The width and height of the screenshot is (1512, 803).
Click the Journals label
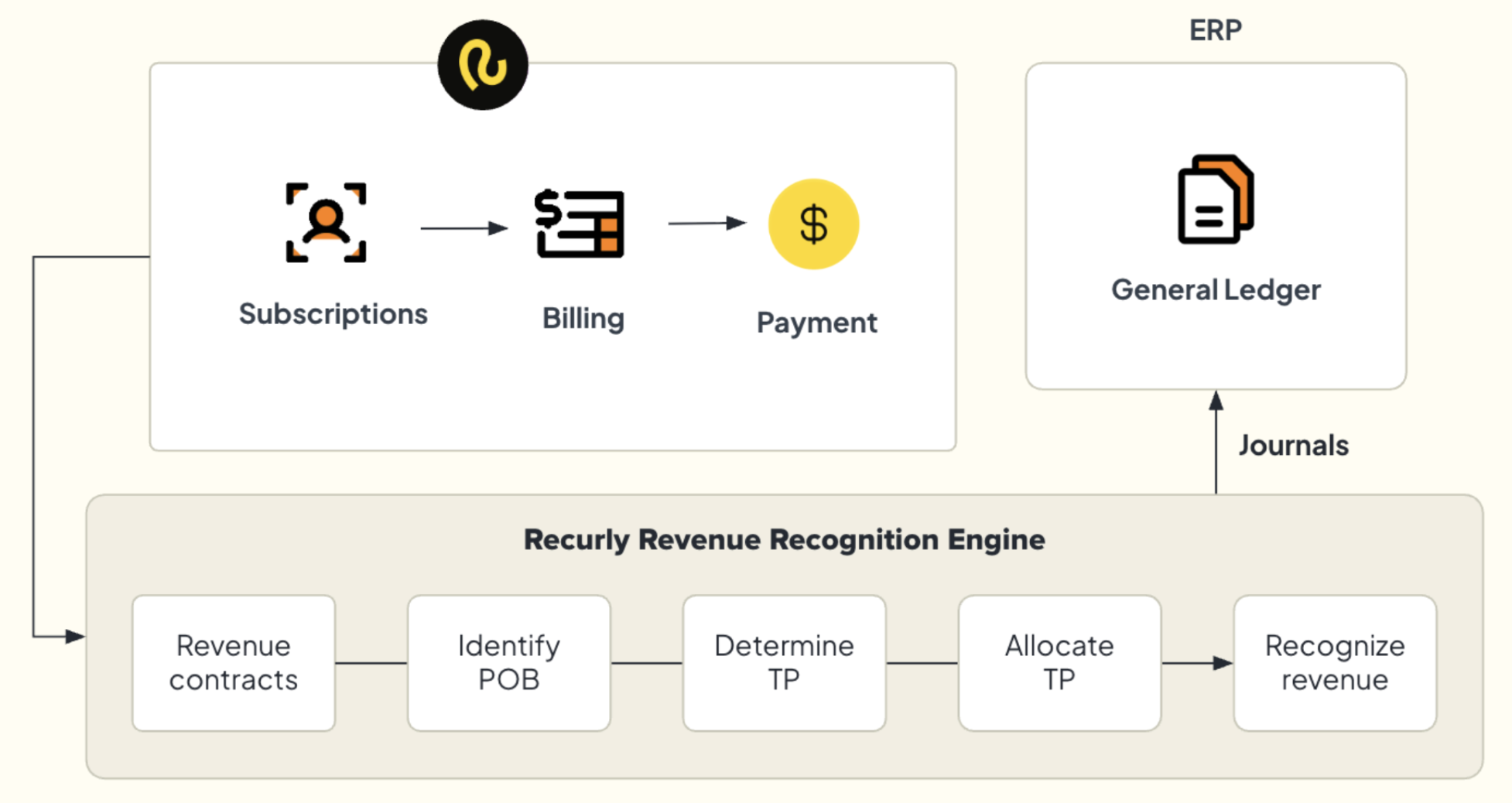[1294, 446]
